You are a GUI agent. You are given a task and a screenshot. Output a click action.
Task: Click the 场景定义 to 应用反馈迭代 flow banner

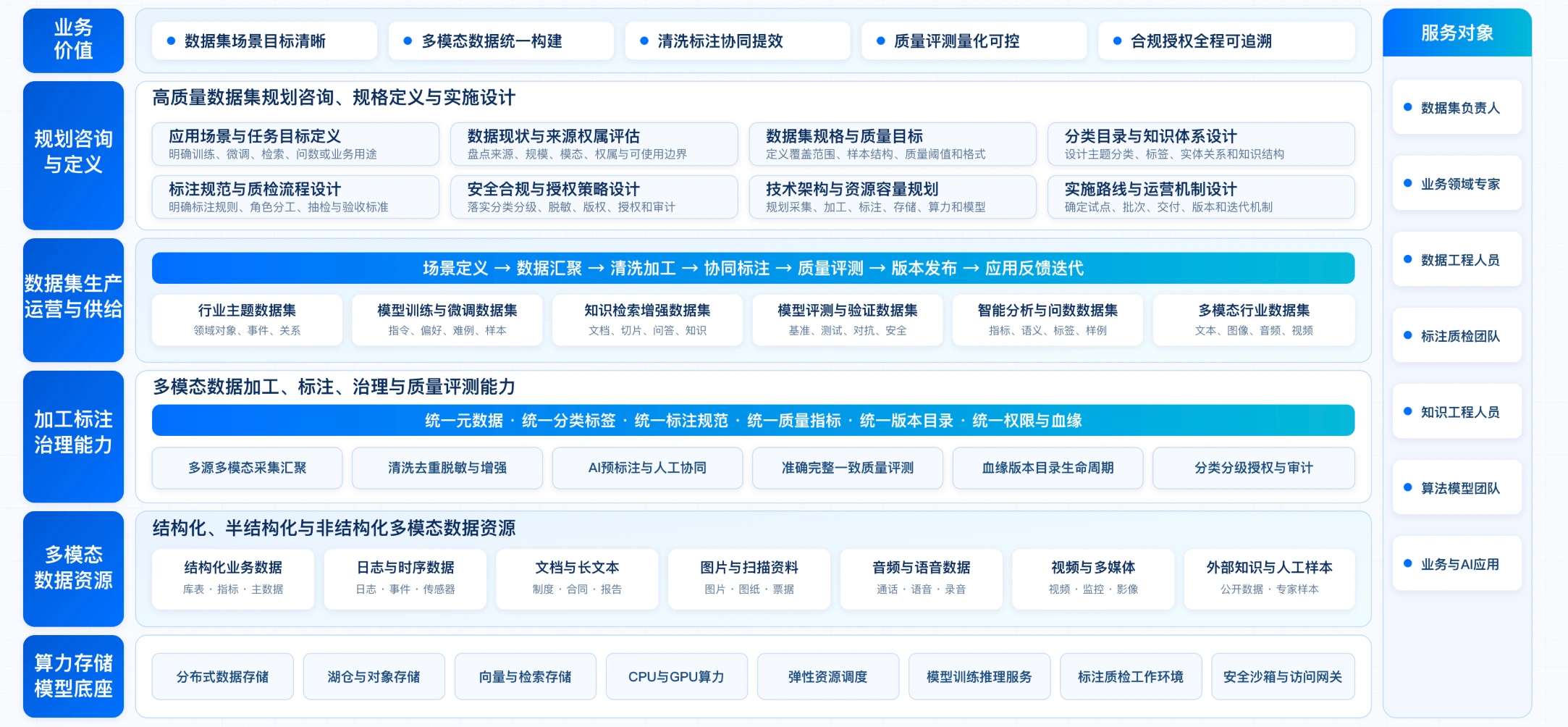pos(753,268)
